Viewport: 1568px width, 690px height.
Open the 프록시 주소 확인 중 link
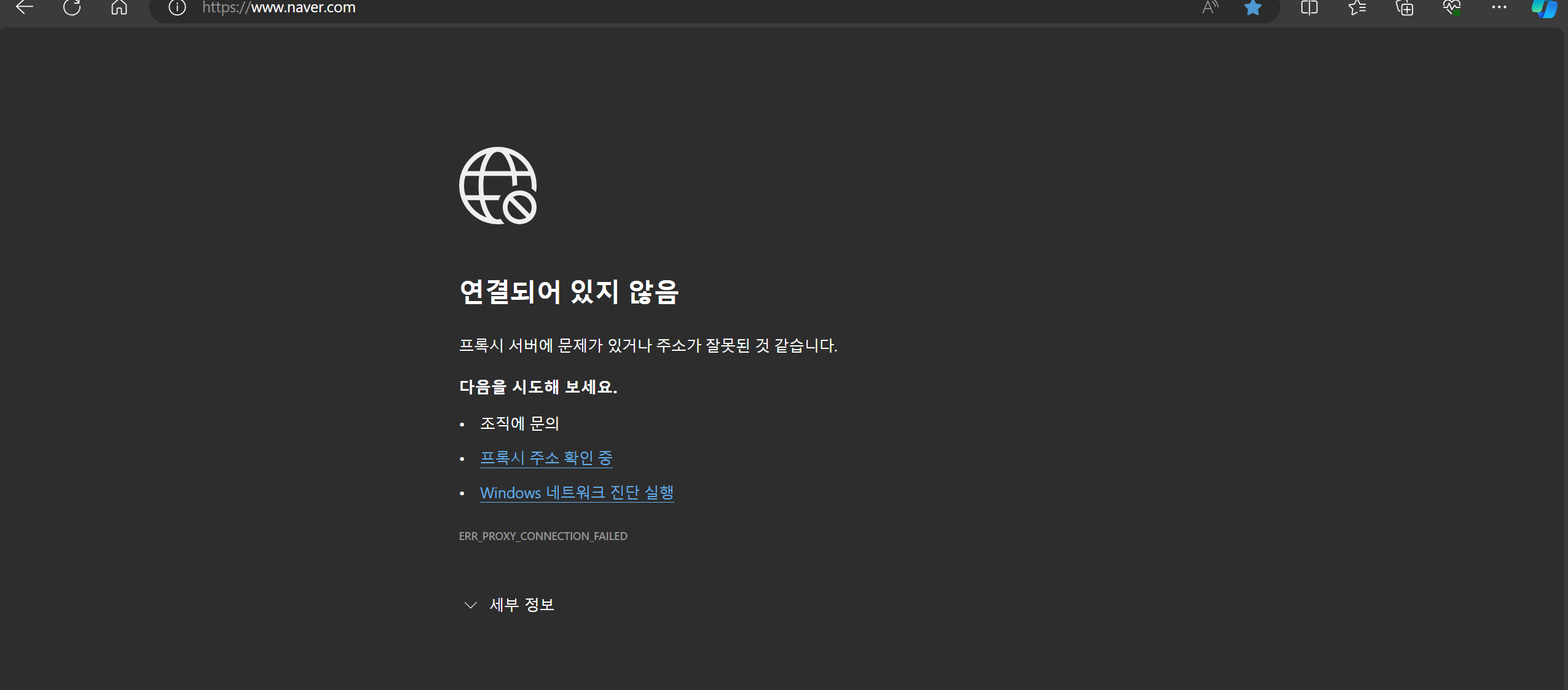(546, 458)
